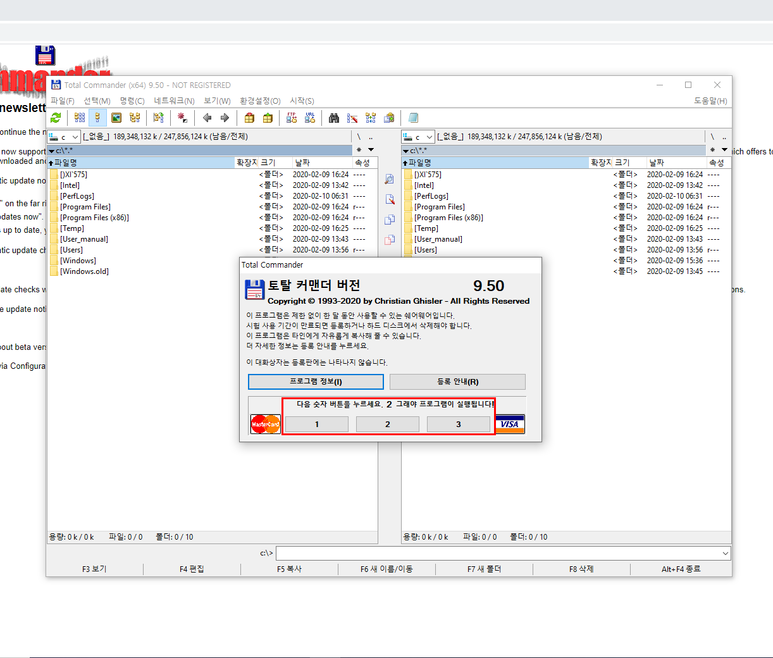The width and height of the screenshot is (773, 658).
Task: Click the red Move icon in middle bar
Action: click(x=389, y=240)
